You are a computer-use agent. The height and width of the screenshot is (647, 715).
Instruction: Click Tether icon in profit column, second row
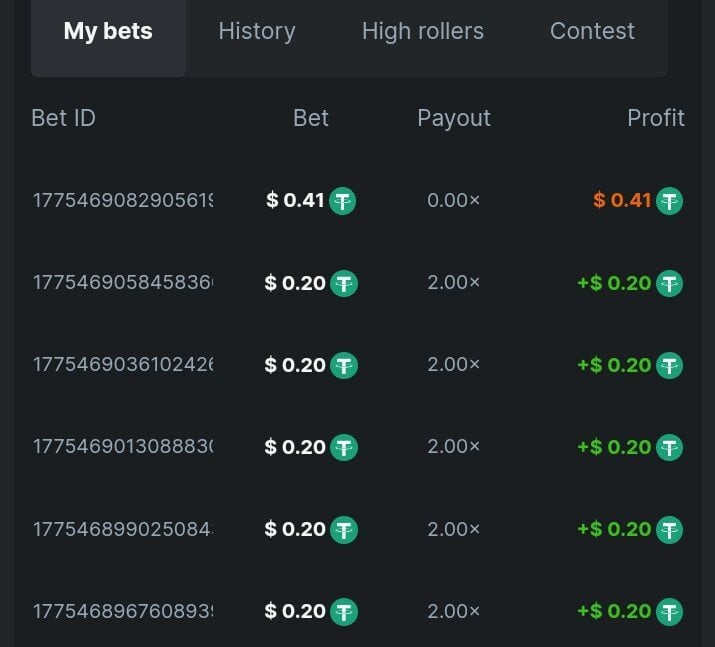coord(669,283)
